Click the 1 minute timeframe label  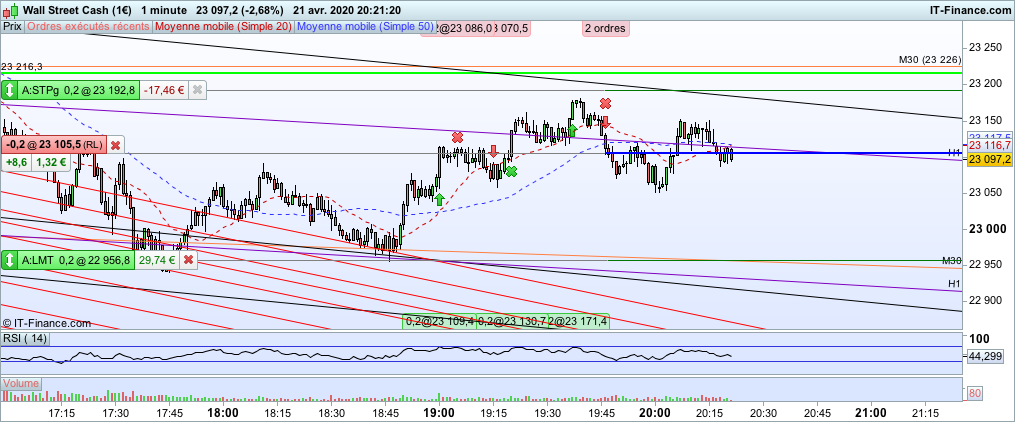pyautogui.click(x=163, y=10)
